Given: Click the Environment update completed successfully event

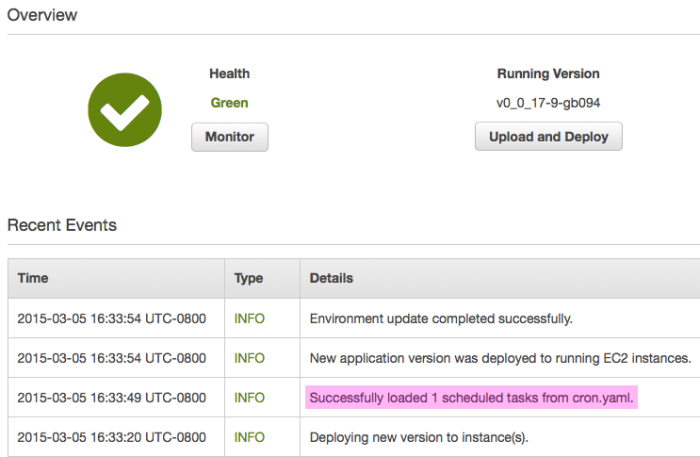Looking at the screenshot, I should click(x=441, y=319).
